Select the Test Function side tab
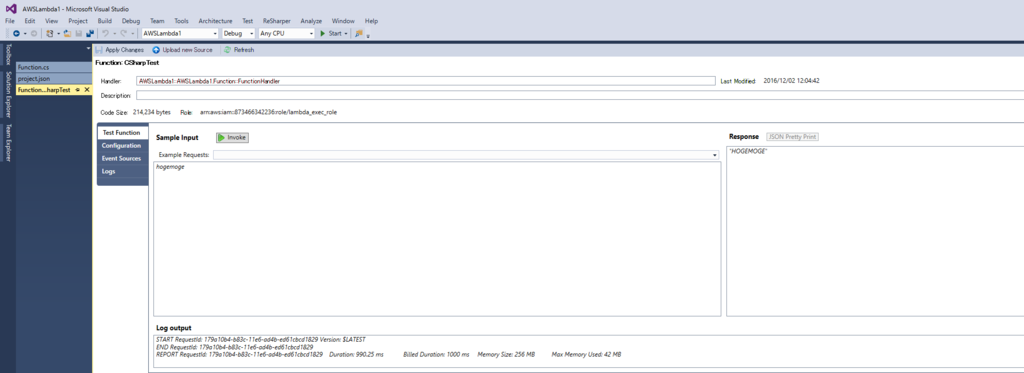Screen dimensions: 1024x373 click(122, 133)
